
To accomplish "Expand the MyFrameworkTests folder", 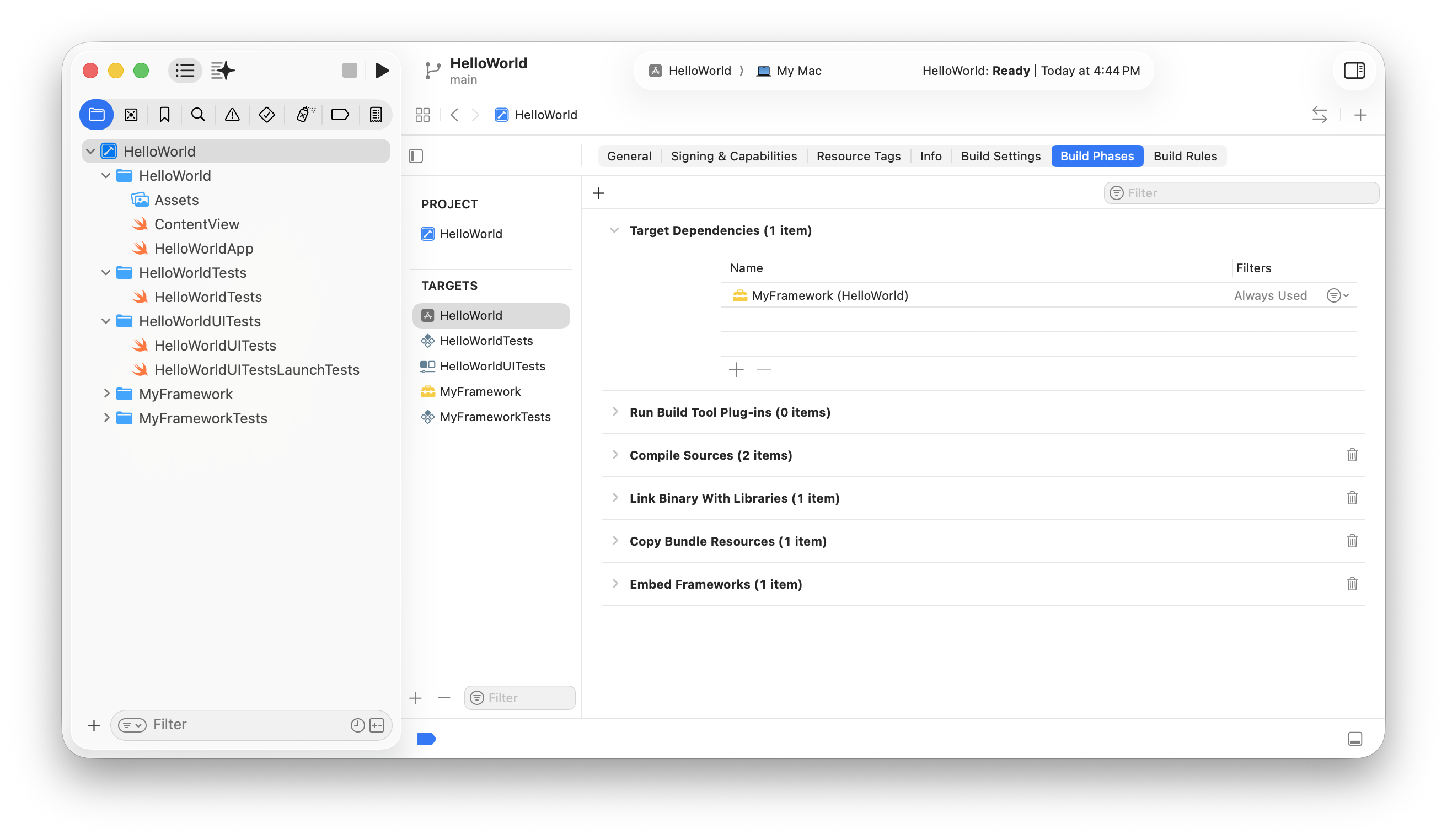I will (x=106, y=418).
